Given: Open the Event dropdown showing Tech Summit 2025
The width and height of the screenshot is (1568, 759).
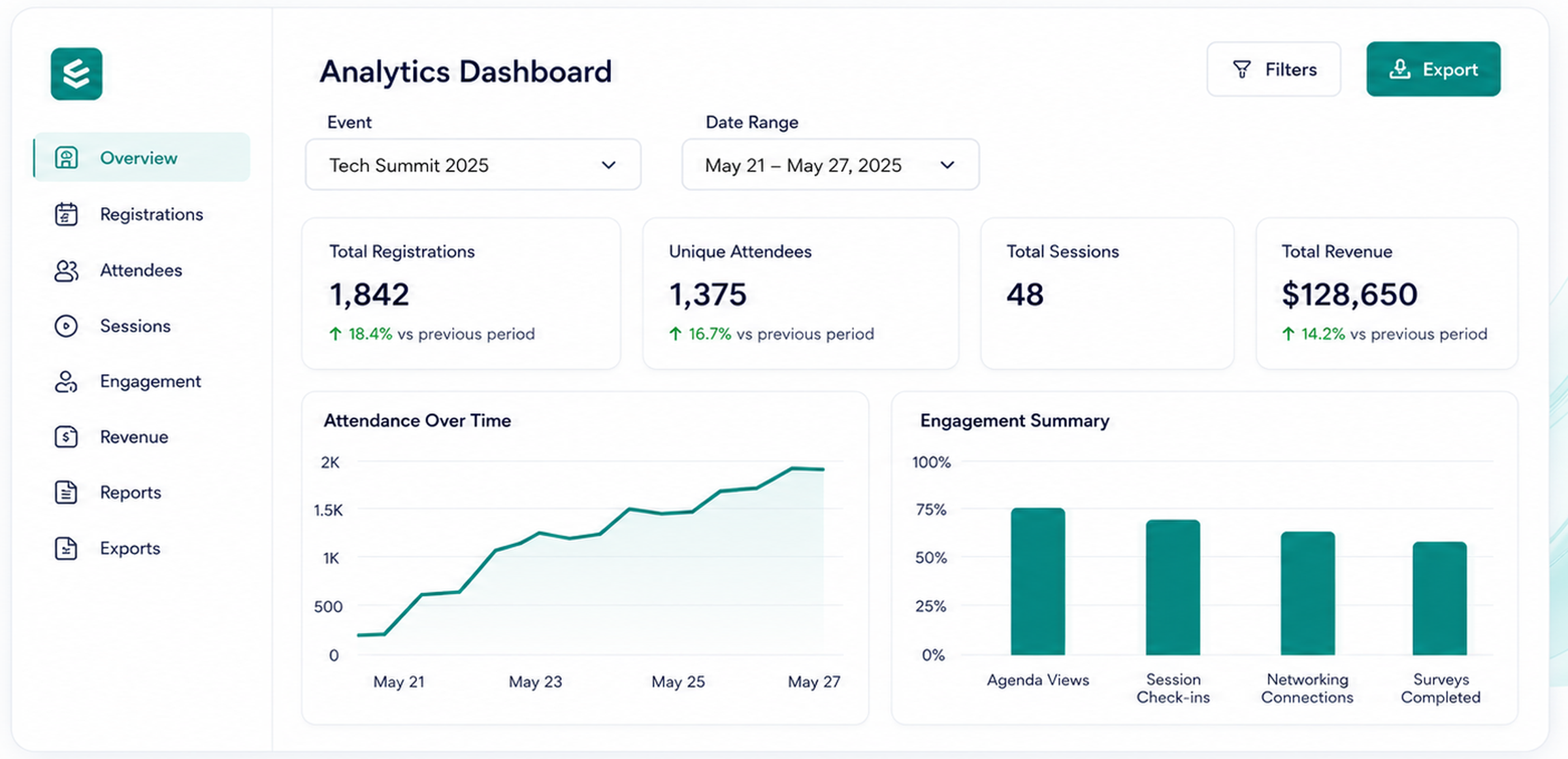Looking at the screenshot, I should 473,165.
